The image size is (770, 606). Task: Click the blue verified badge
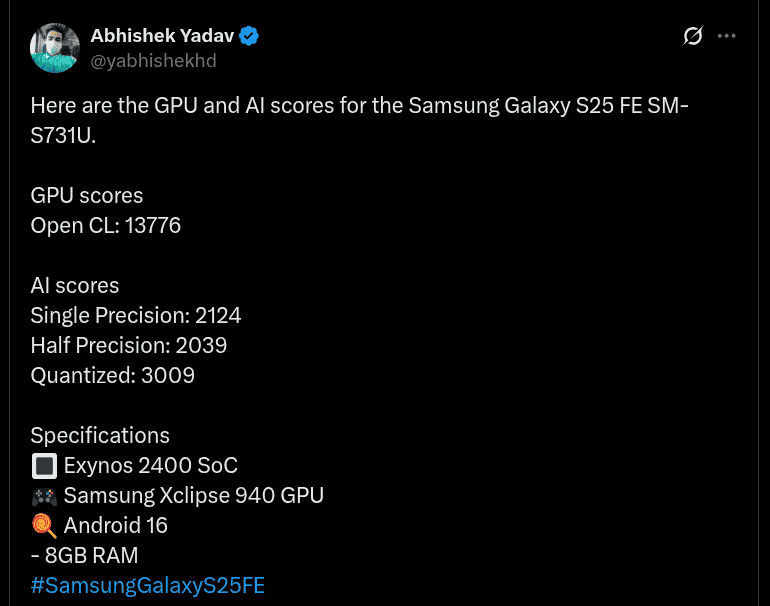pyautogui.click(x=249, y=36)
